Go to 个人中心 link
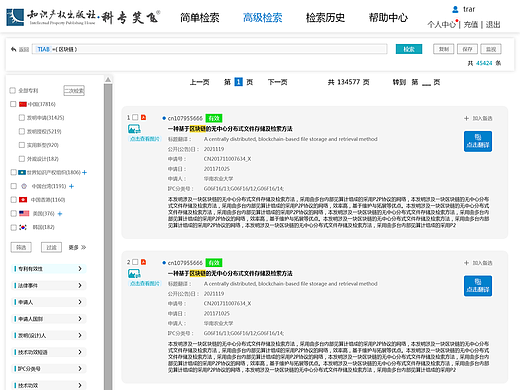This screenshot has height=390, width=520. pos(442,25)
